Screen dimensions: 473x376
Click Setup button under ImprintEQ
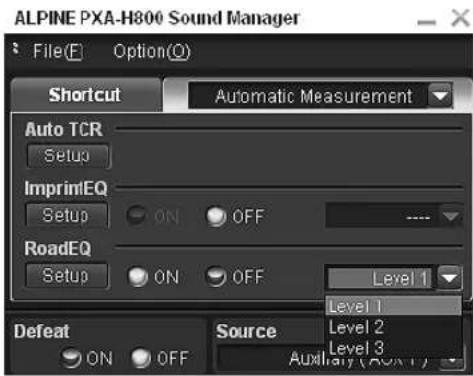(x=67, y=215)
